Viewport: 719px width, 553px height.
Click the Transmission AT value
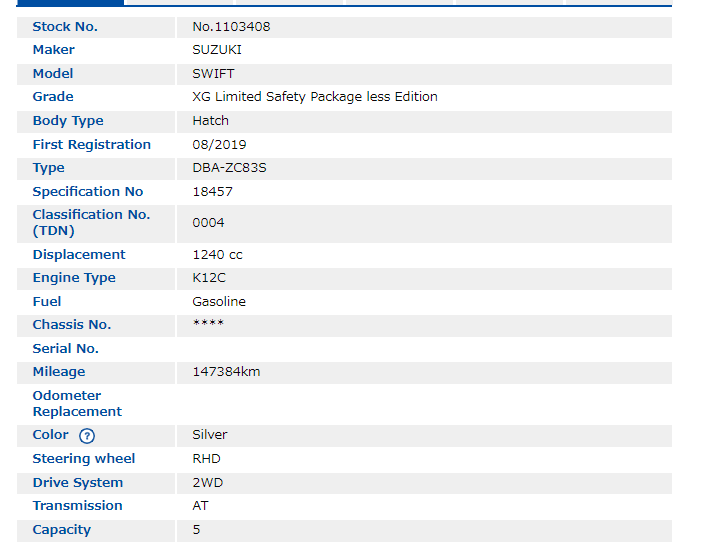point(200,506)
